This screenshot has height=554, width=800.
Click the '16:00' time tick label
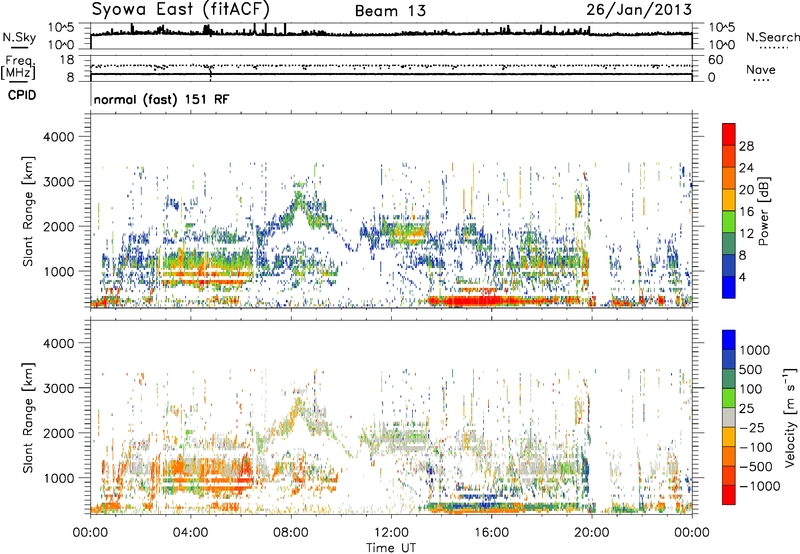click(x=491, y=533)
